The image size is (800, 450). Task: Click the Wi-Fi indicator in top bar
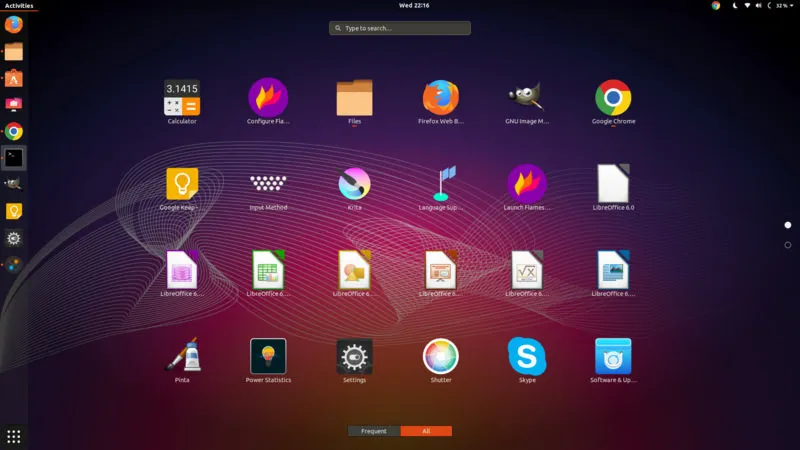pos(747,6)
